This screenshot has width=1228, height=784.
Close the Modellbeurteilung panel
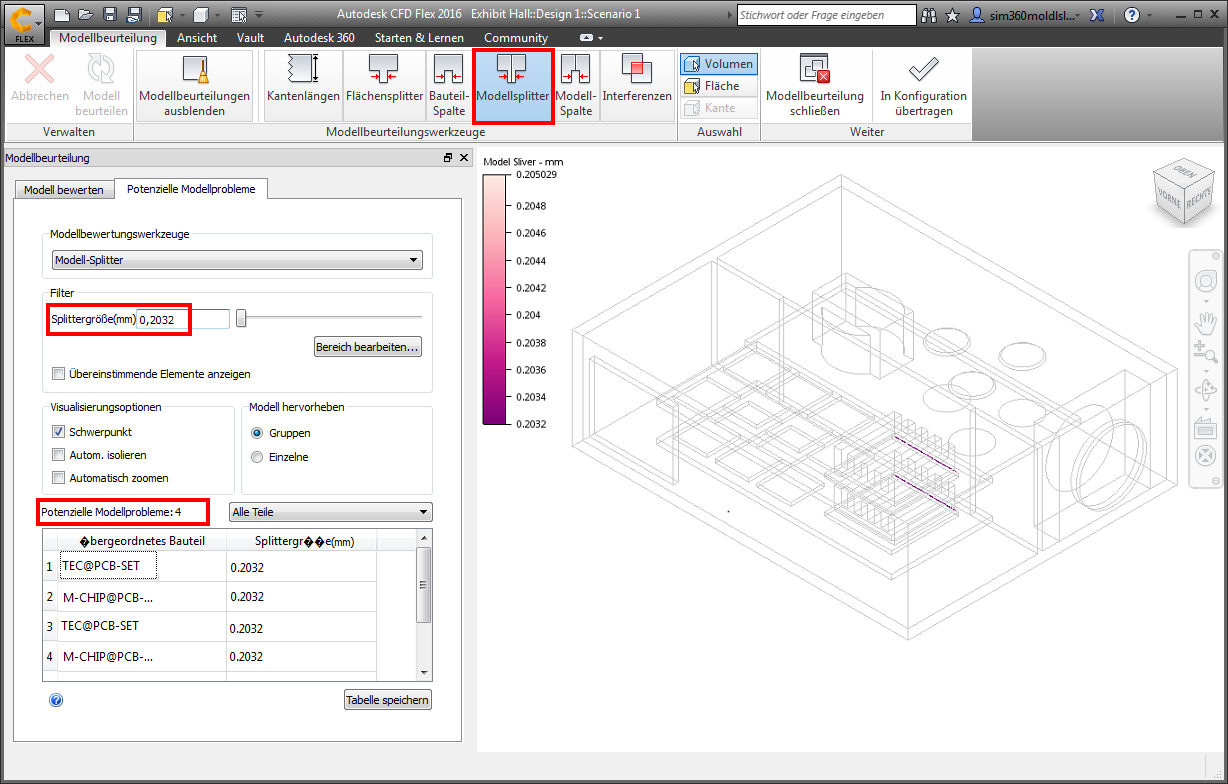point(464,158)
